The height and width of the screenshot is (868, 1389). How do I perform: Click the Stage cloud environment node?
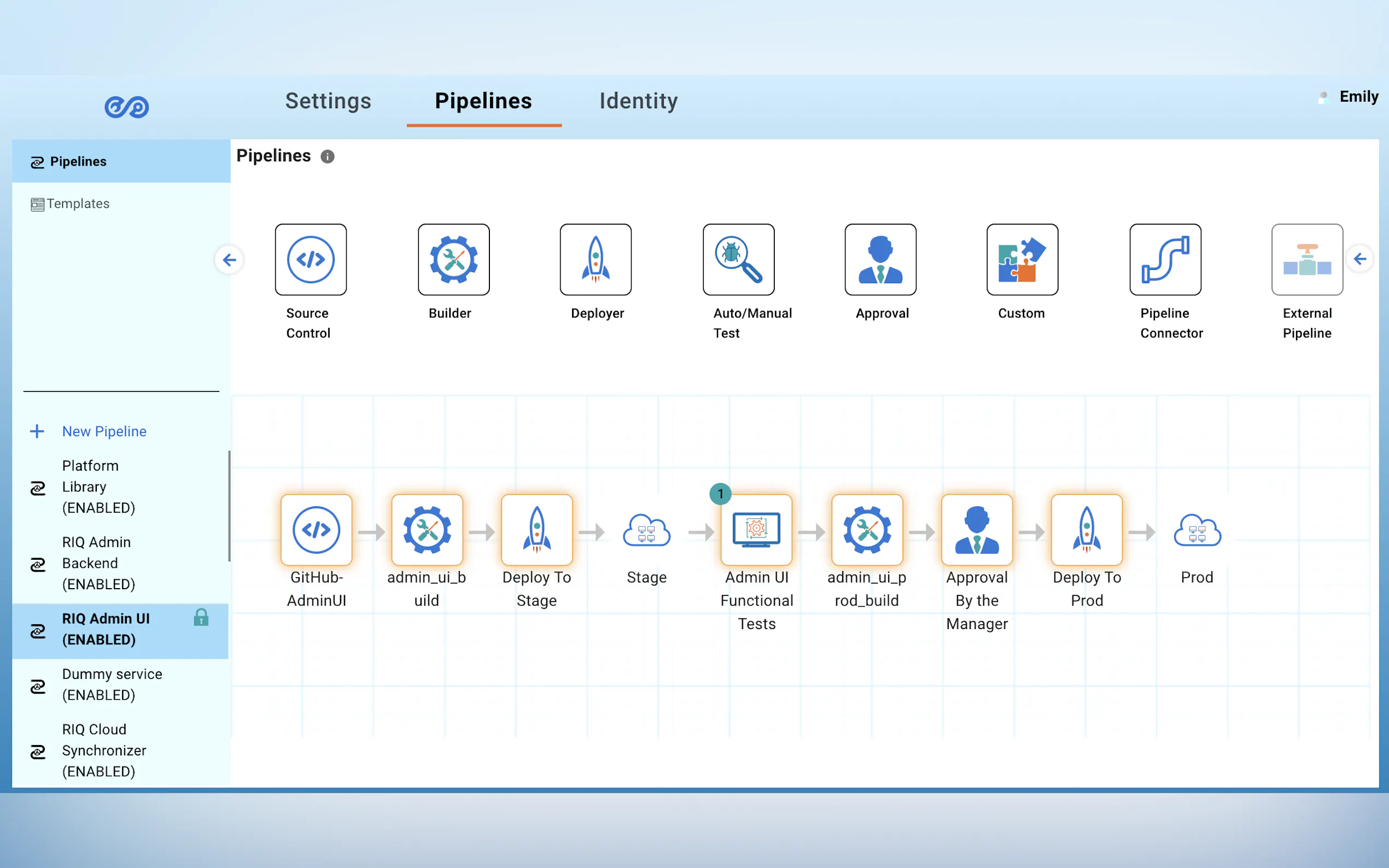[646, 531]
